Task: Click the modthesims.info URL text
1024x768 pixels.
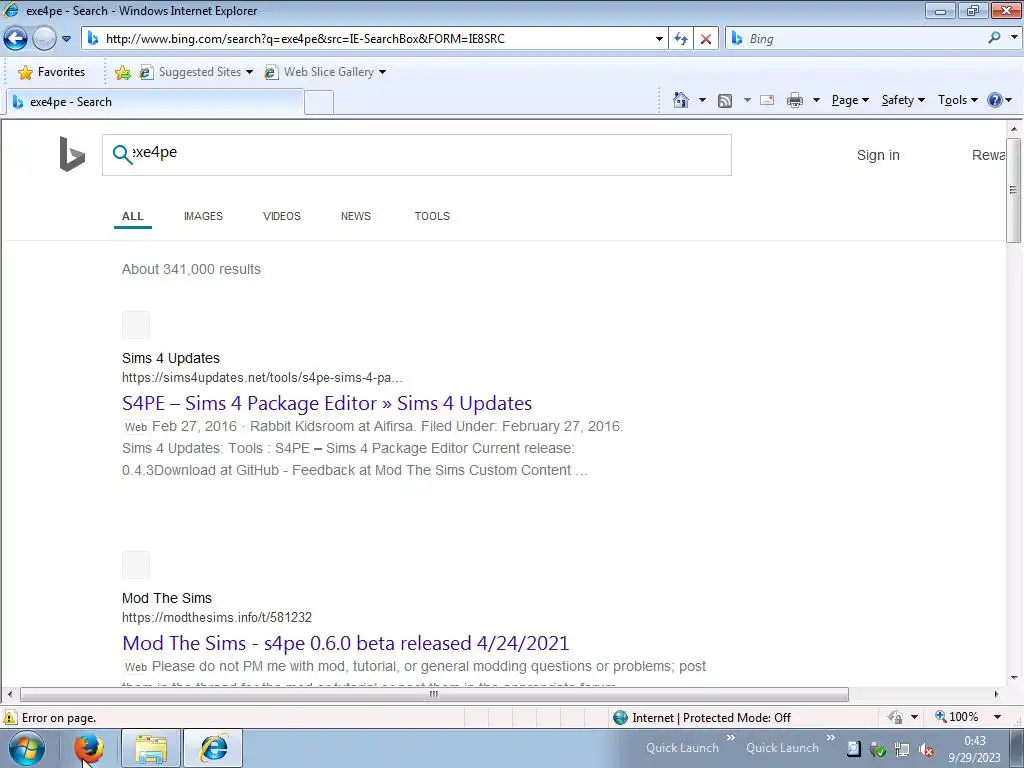Action: (x=217, y=617)
